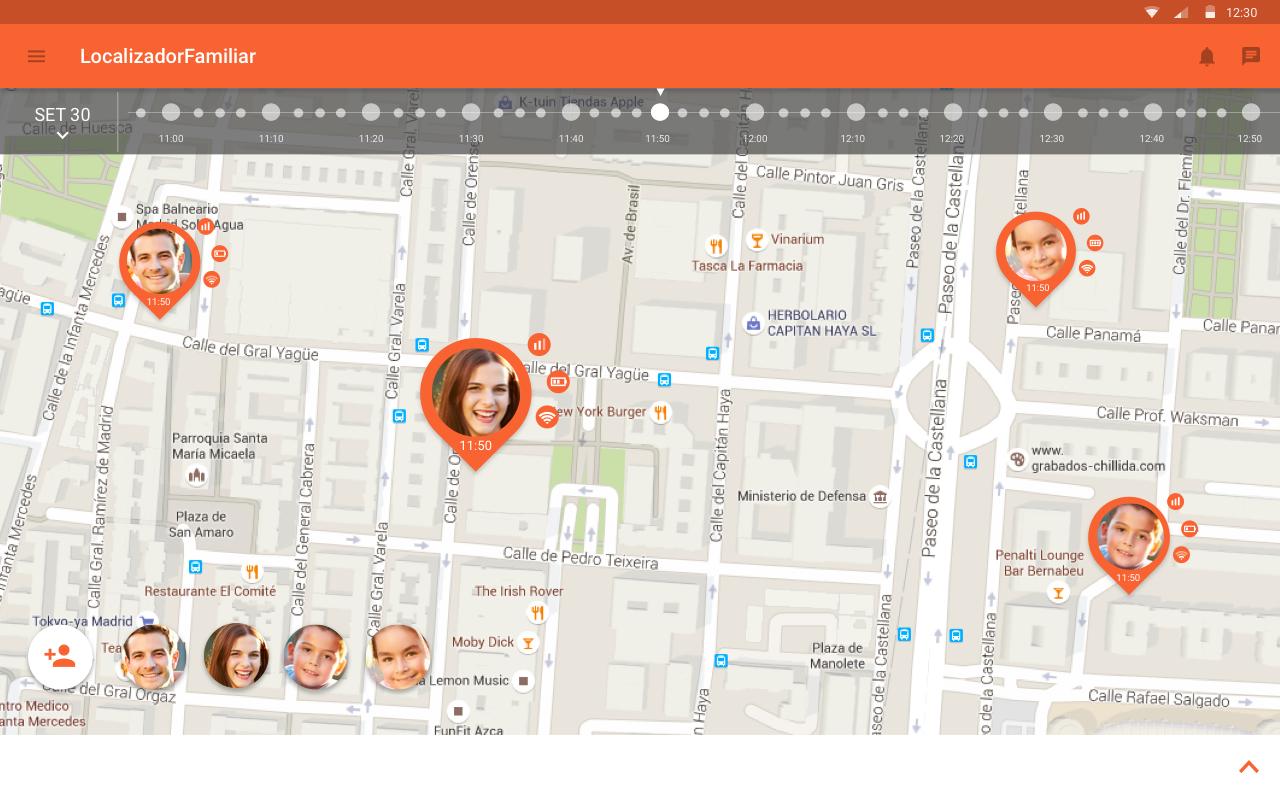This screenshot has width=1280, height=800.
Task: Jump timeline to the 12:10 marker
Action: point(855,113)
